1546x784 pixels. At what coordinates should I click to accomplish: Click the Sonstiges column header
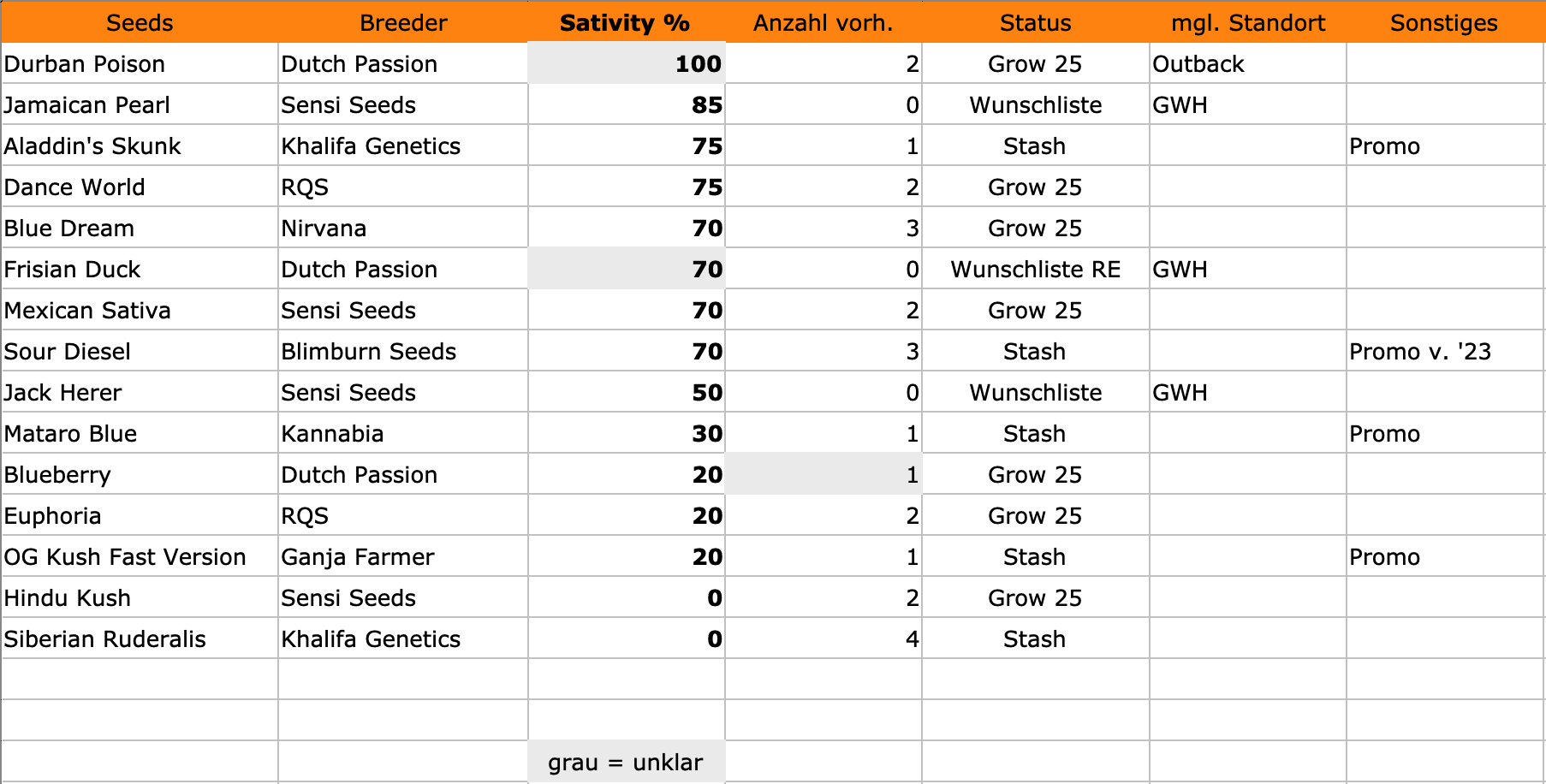click(x=1443, y=23)
